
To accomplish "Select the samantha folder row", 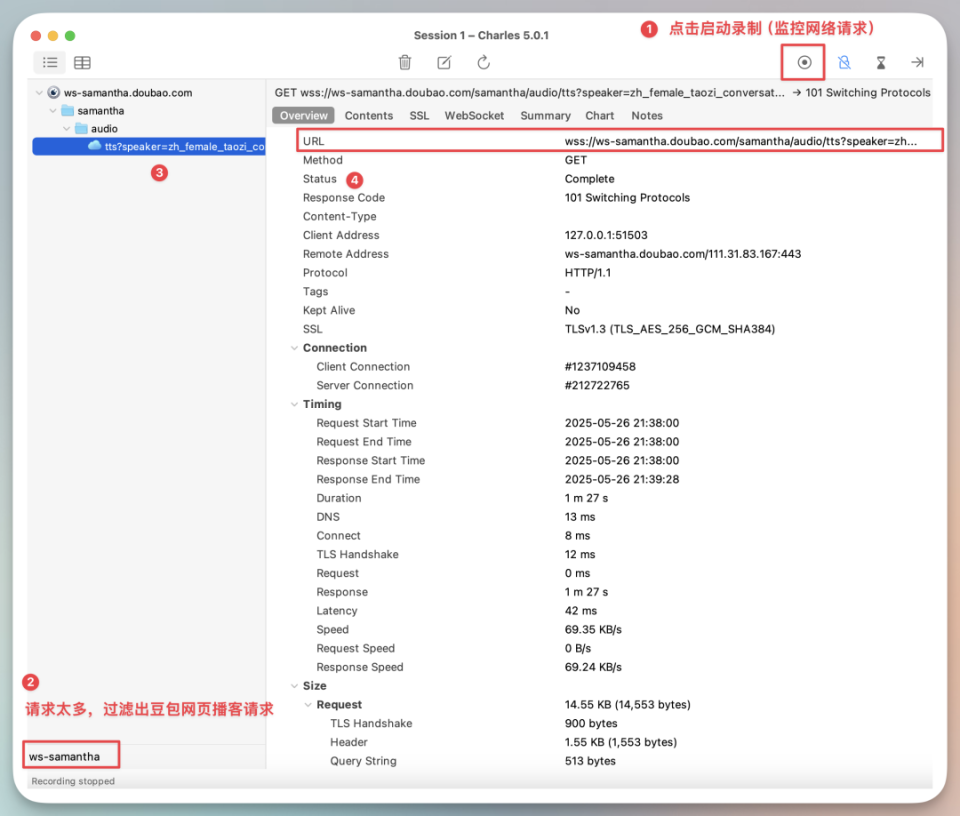I will 100,111.
